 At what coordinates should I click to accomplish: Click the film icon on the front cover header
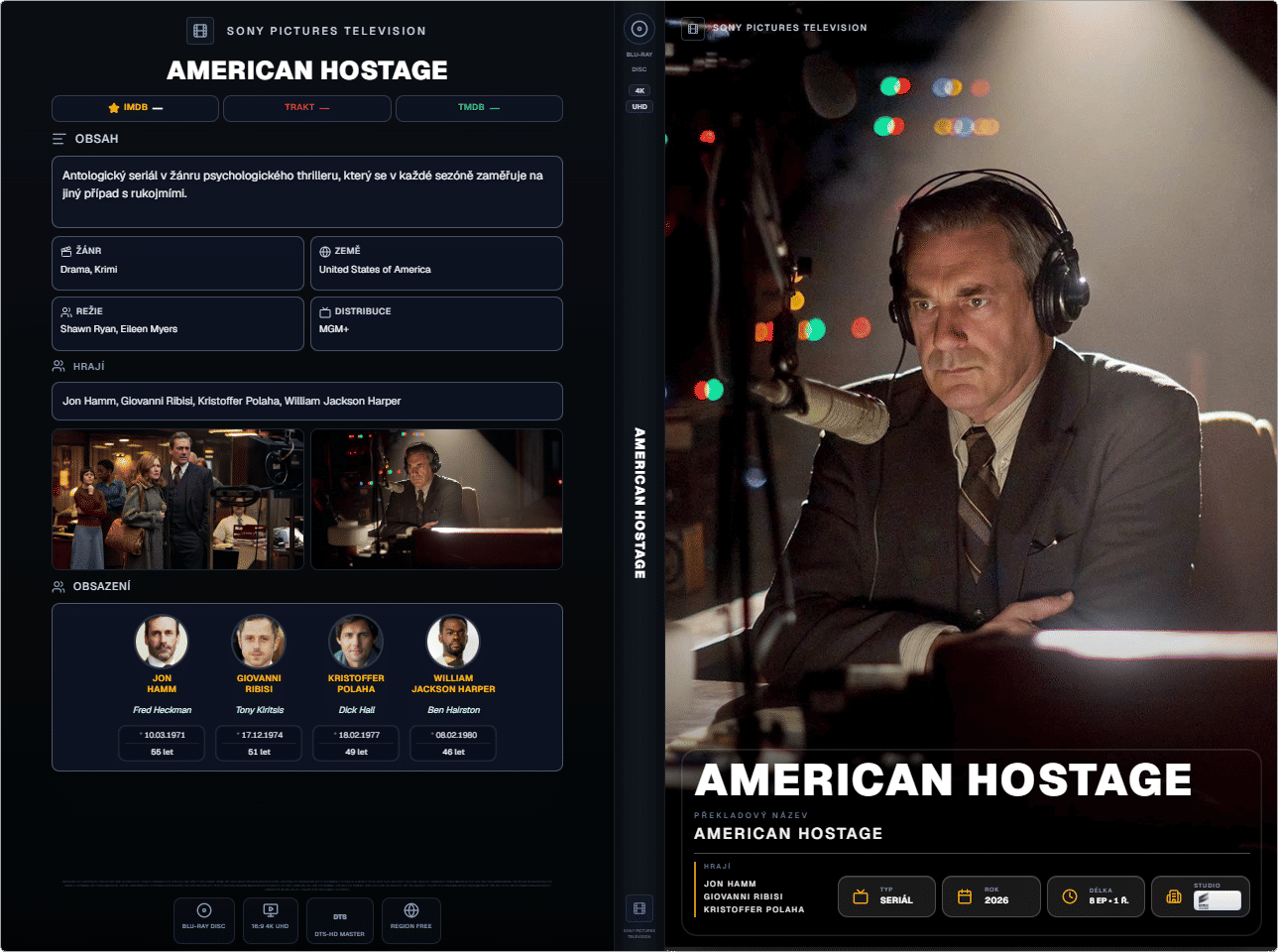pos(693,29)
